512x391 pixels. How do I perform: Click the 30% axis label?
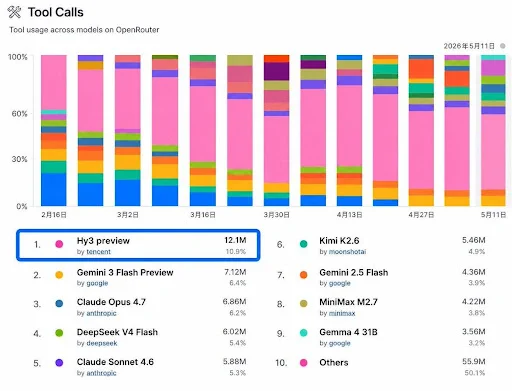tap(19, 159)
